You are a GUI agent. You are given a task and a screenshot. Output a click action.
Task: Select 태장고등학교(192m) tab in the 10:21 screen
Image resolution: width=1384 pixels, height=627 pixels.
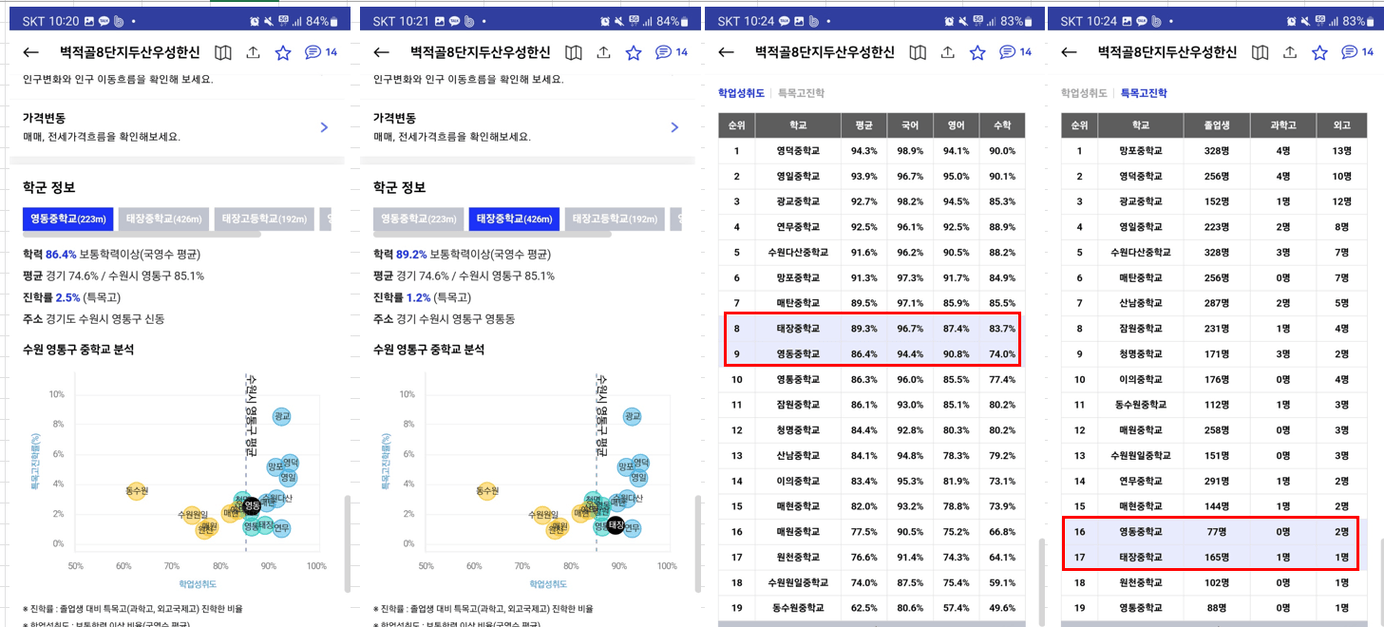613,219
